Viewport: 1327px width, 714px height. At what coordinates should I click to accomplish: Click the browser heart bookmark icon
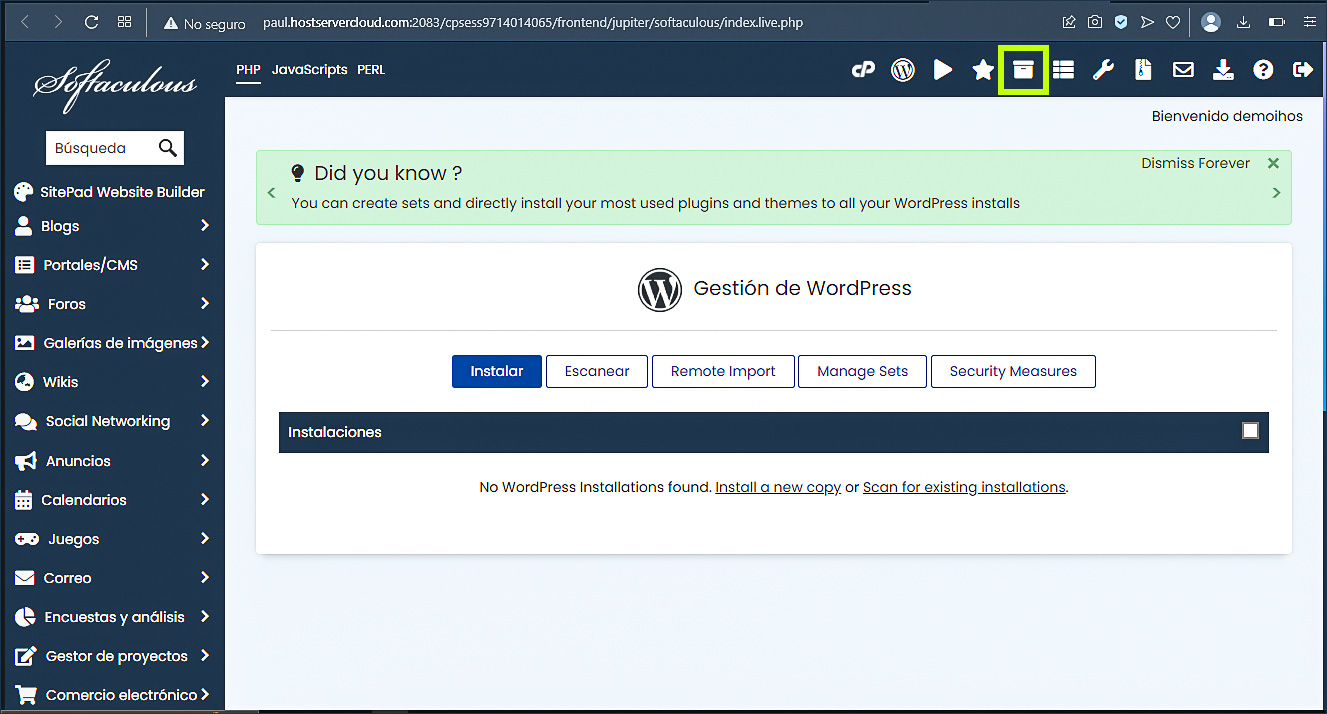click(x=1173, y=22)
